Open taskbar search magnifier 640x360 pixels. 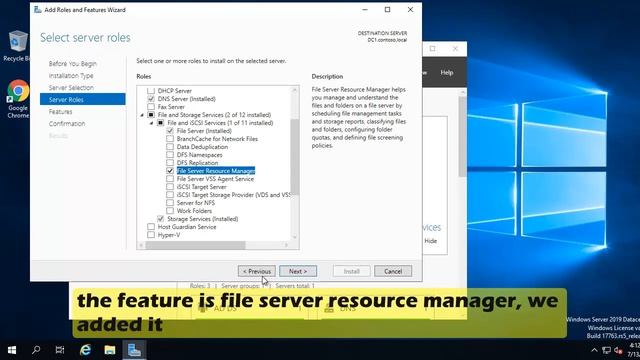click(x=36, y=350)
